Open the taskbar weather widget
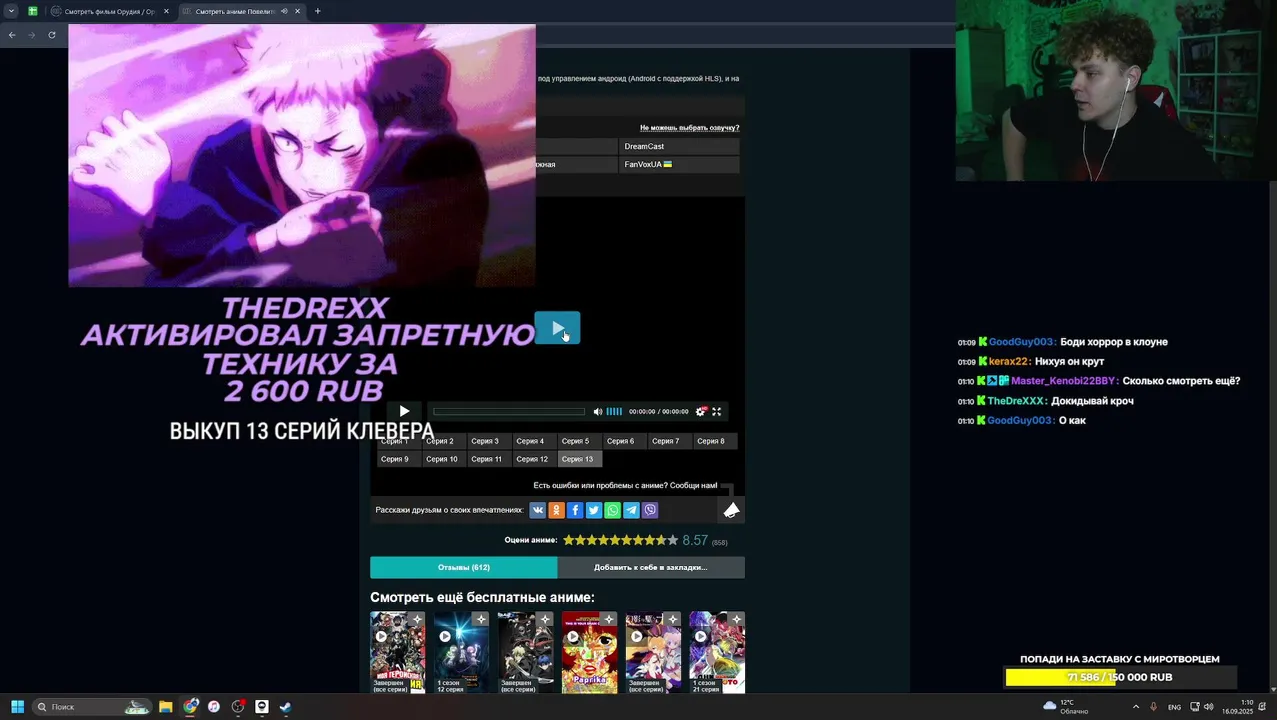The height and width of the screenshot is (720, 1277). 1066,707
